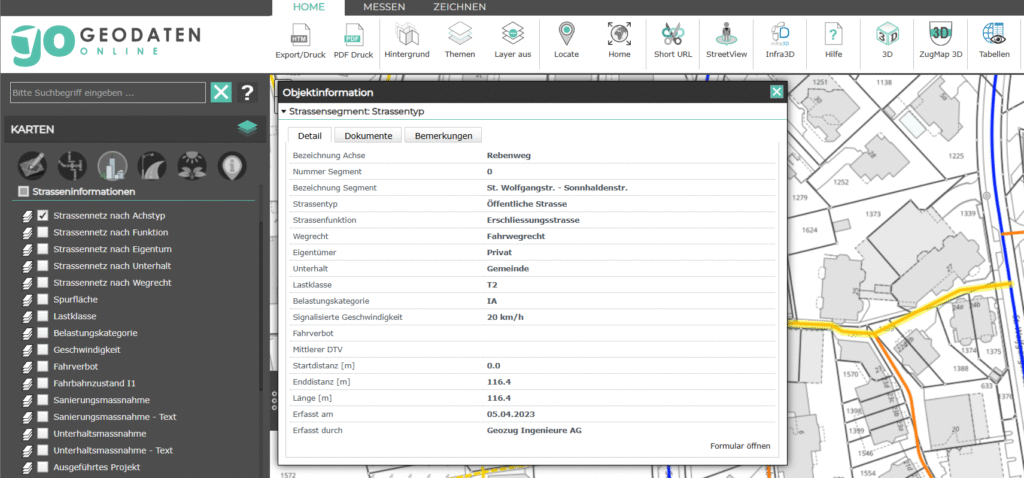Click the Locate pin icon
This screenshot has width=1024, height=478.
click(567, 40)
